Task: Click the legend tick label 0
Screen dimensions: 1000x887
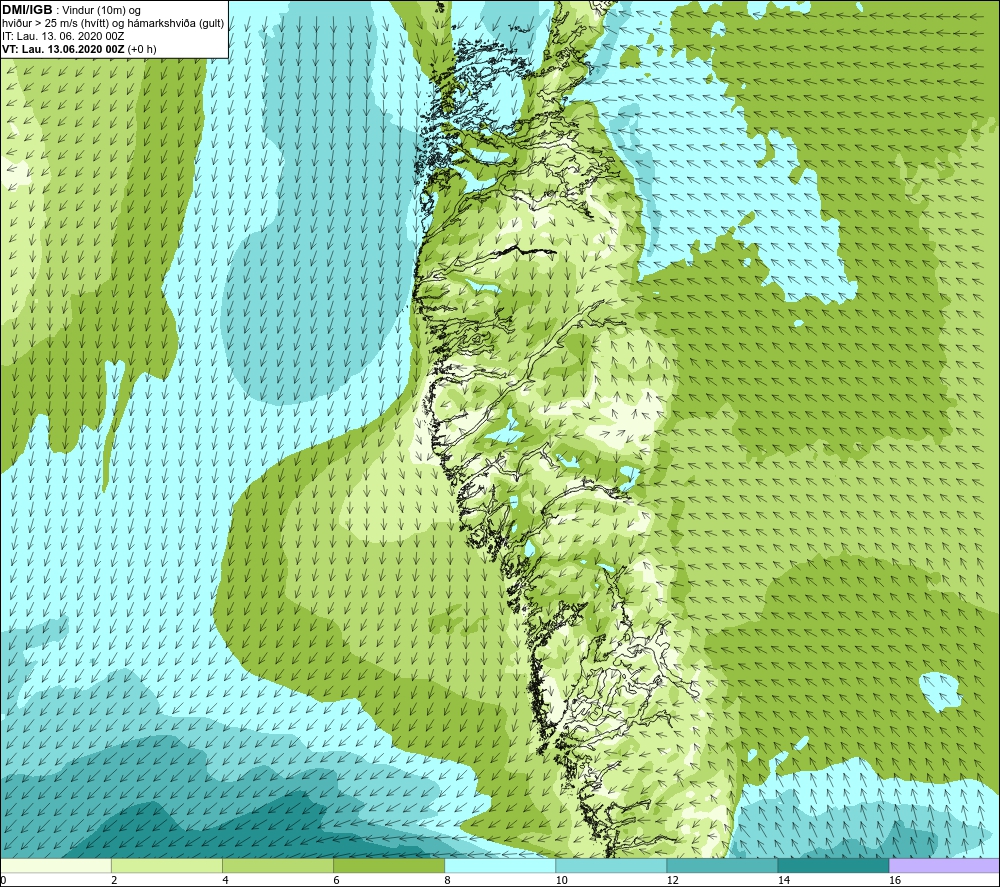Action: tap(3, 880)
